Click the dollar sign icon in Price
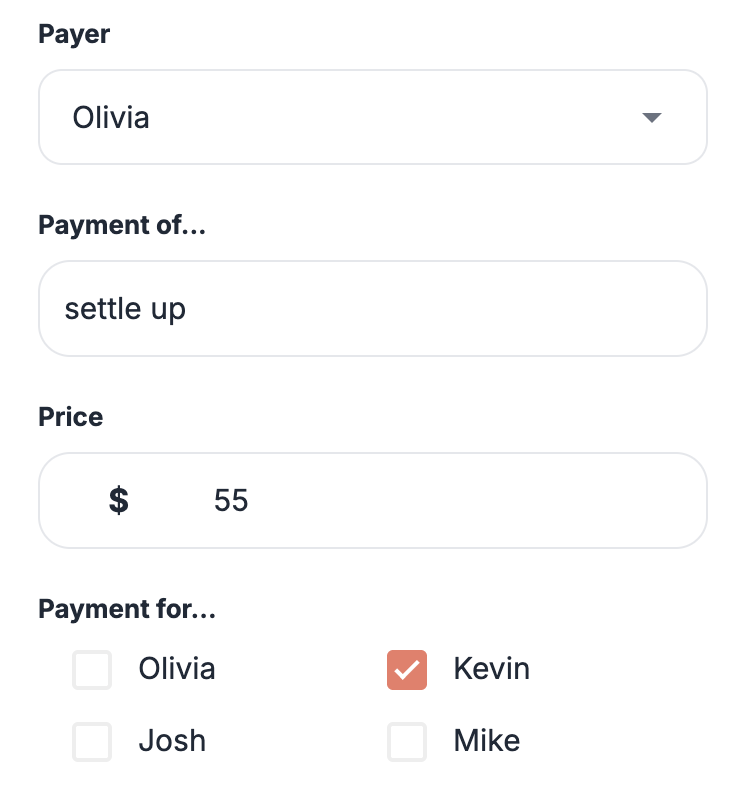744x802 pixels. click(x=119, y=500)
